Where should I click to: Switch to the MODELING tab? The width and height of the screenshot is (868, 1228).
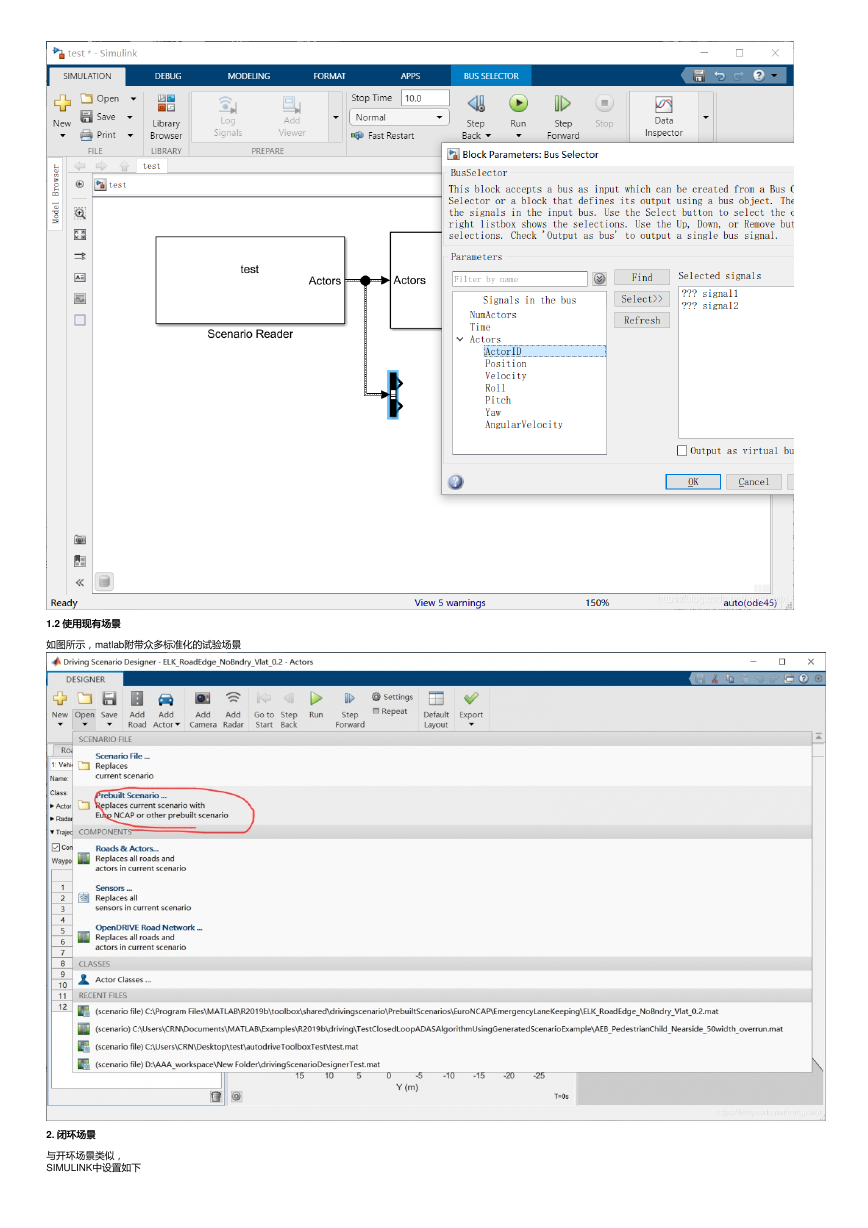249,76
